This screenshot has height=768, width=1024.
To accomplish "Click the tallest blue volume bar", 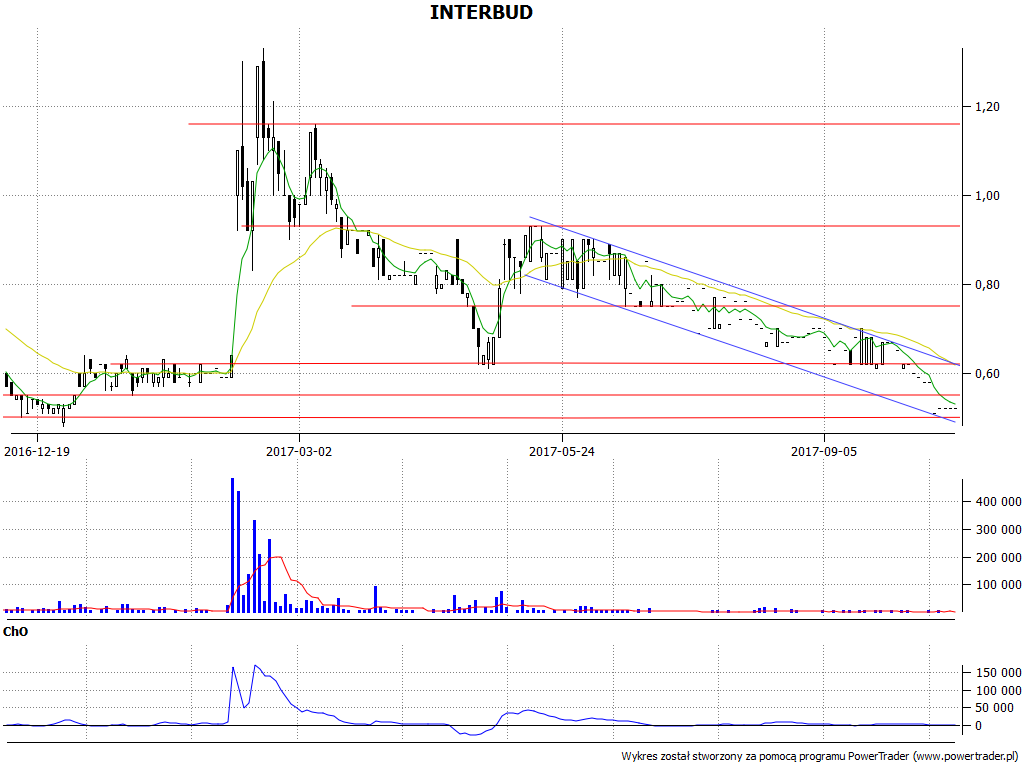I will (x=232, y=545).
